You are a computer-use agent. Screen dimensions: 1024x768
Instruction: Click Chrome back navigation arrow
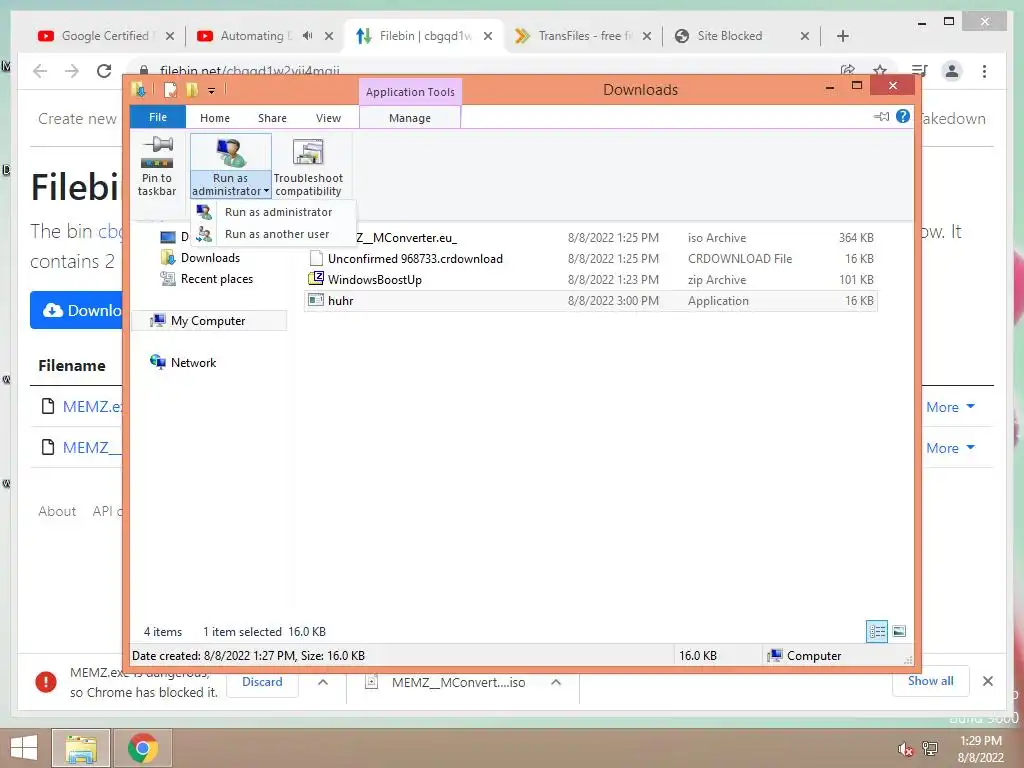[x=40, y=71]
